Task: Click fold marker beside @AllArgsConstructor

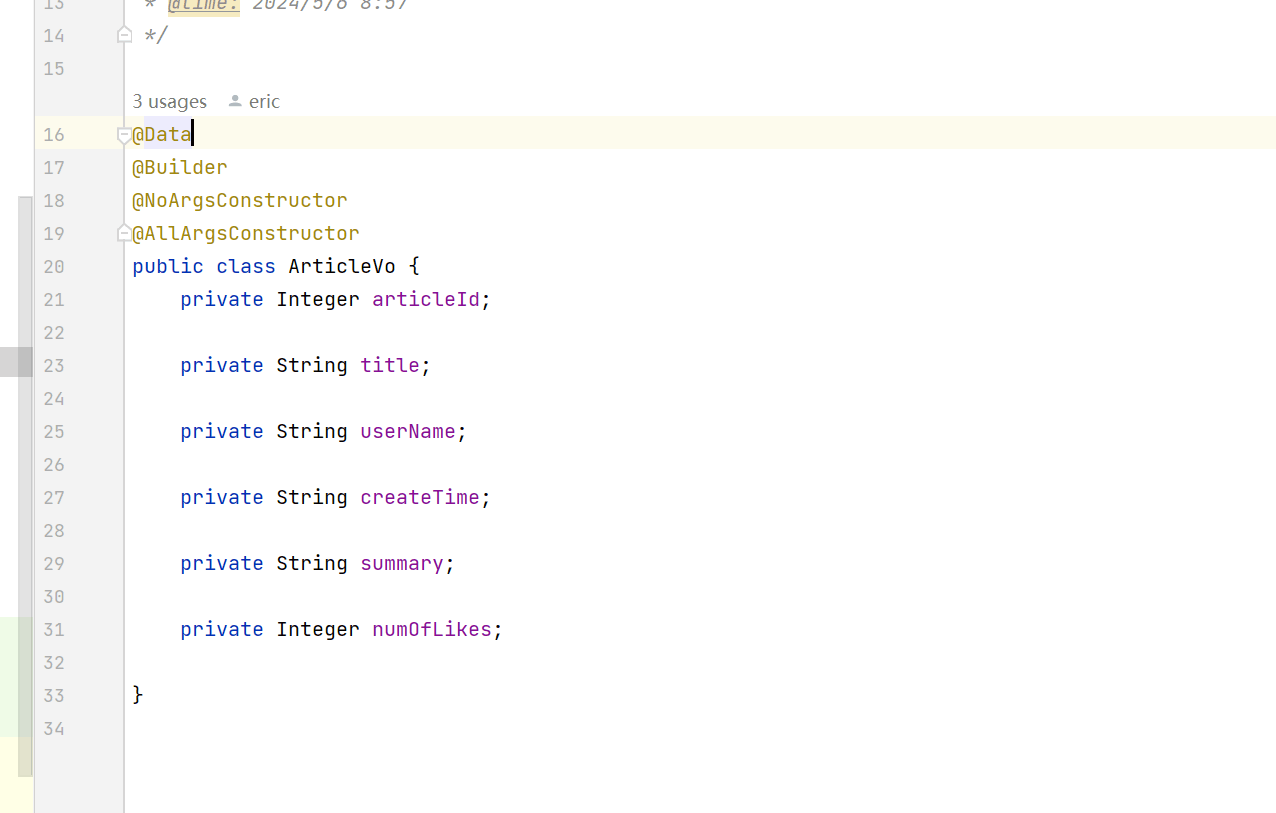Action: pos(124,233)
